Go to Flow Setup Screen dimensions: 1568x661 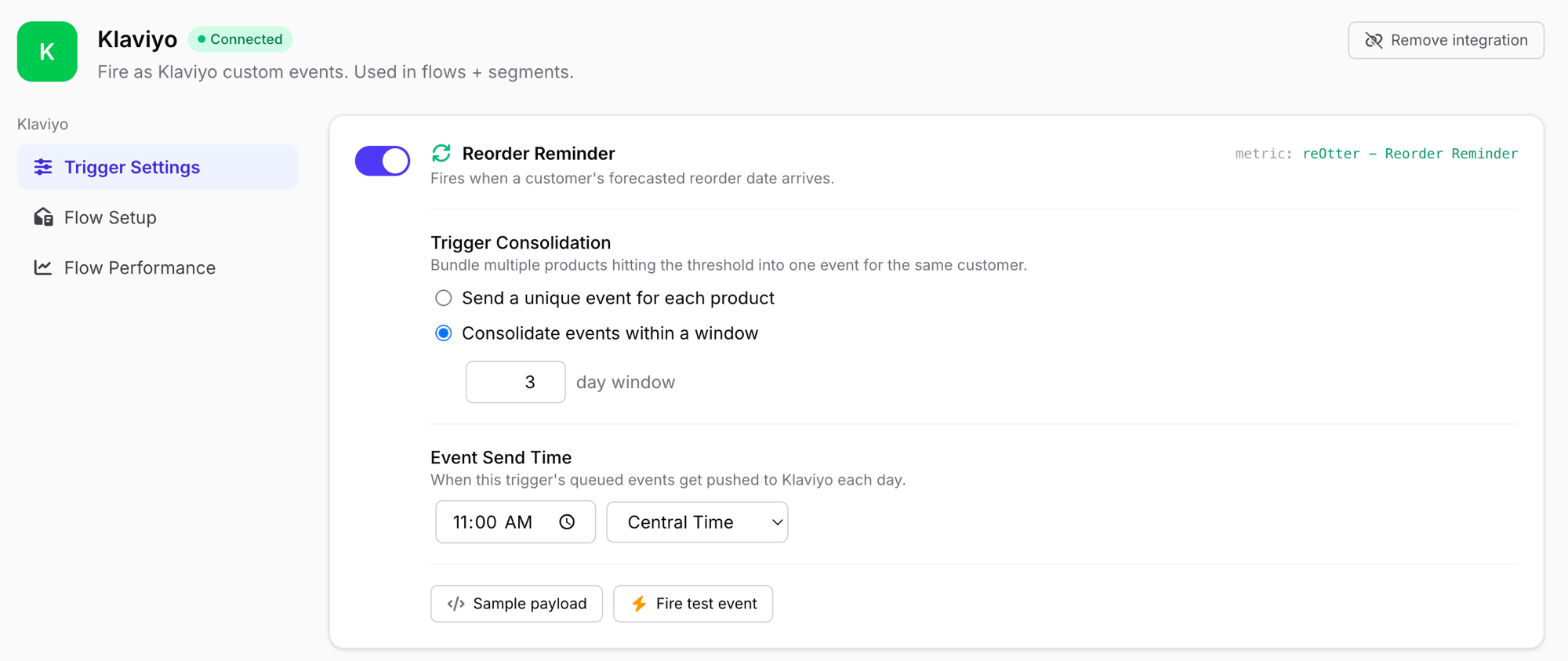click(158, 217)
